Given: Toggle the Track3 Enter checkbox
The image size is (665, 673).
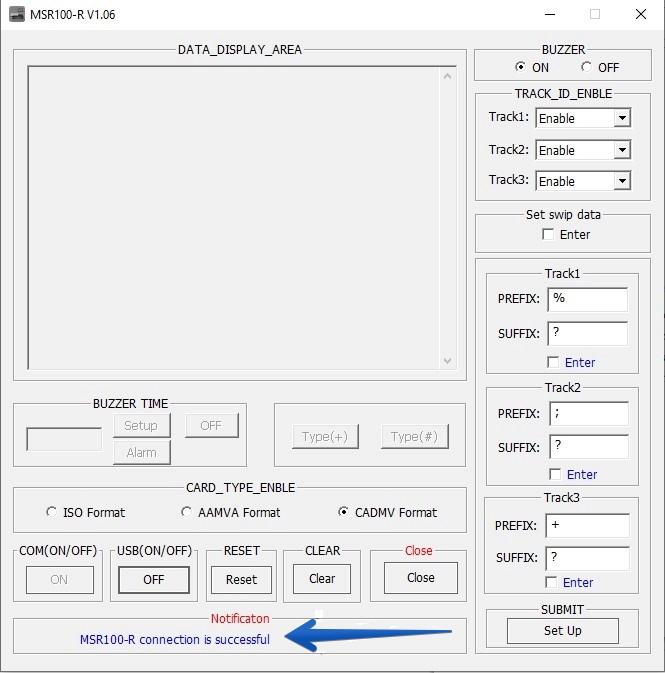Looking at the screenshot, I should [x=552, y=582].
